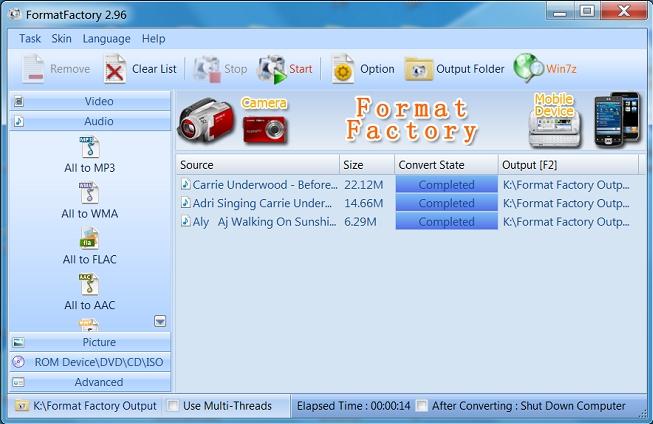This screenshot has width=653, height=424.
Task: Select the All to AAC icon
Action: [89, 284]
